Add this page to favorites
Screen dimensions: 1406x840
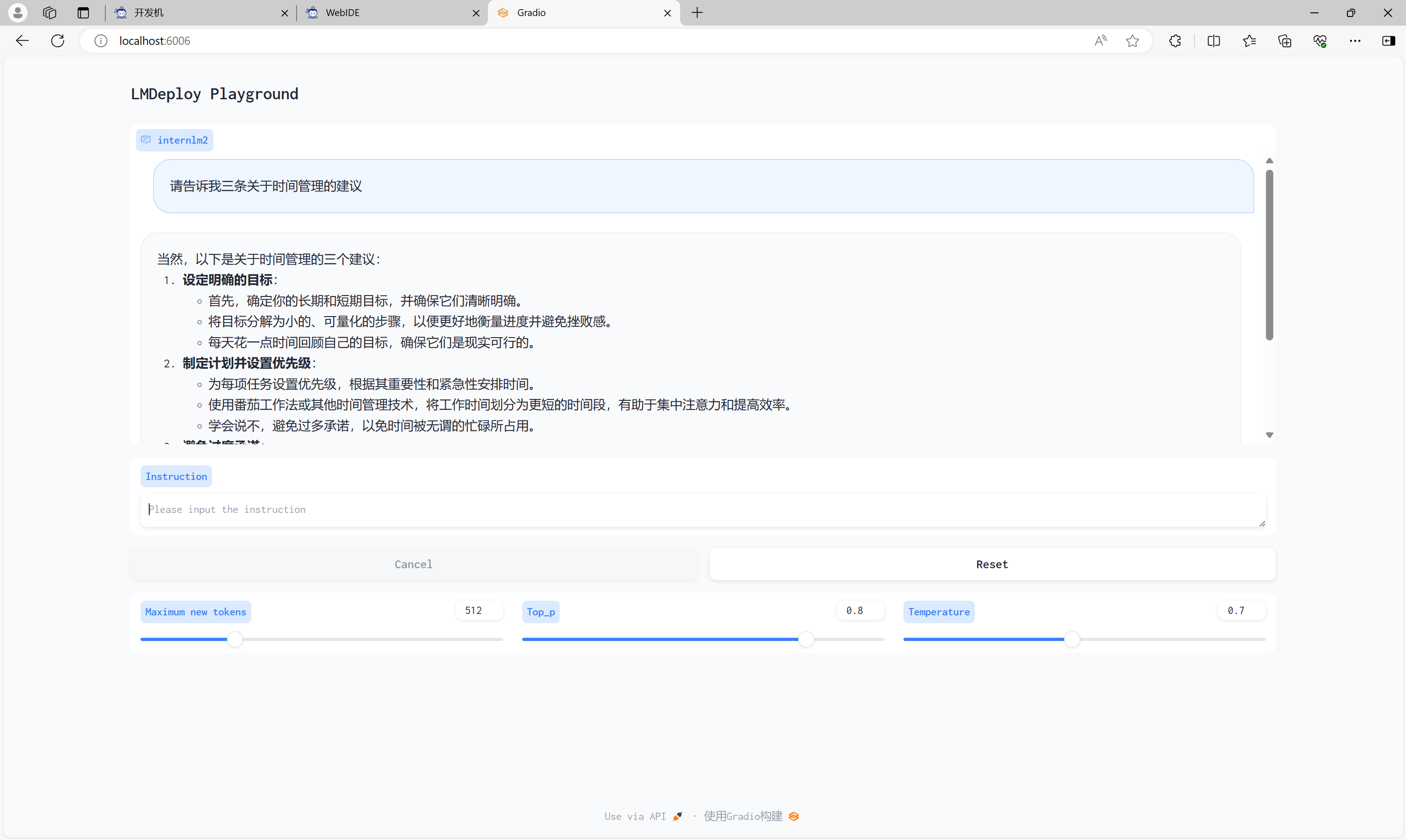point(1132,41)
